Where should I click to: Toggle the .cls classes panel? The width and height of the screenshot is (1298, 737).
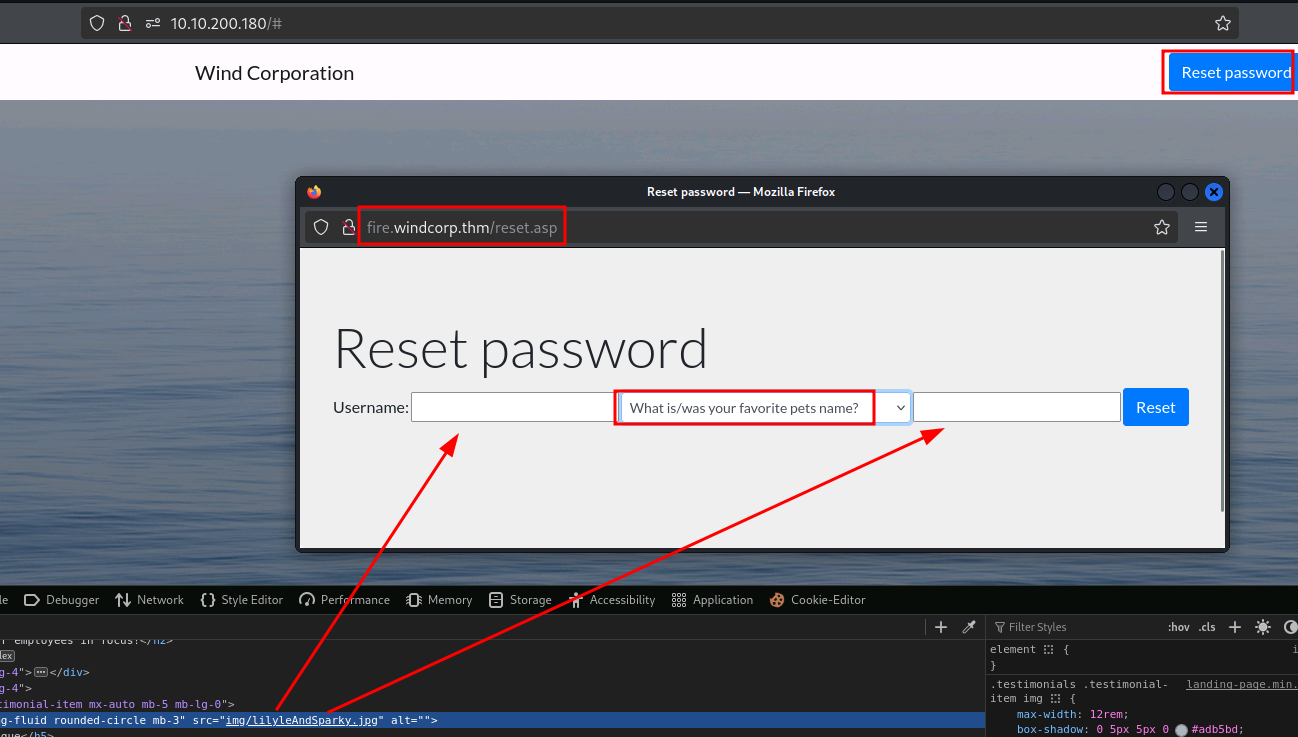coord(1207,627)
